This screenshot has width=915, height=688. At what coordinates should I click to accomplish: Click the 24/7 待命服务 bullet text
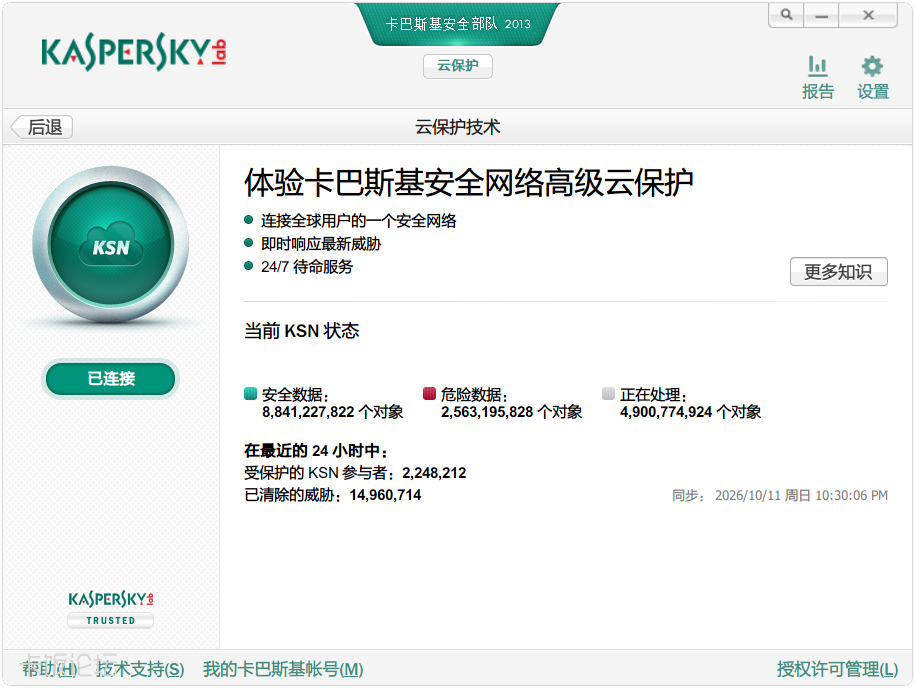307,267
